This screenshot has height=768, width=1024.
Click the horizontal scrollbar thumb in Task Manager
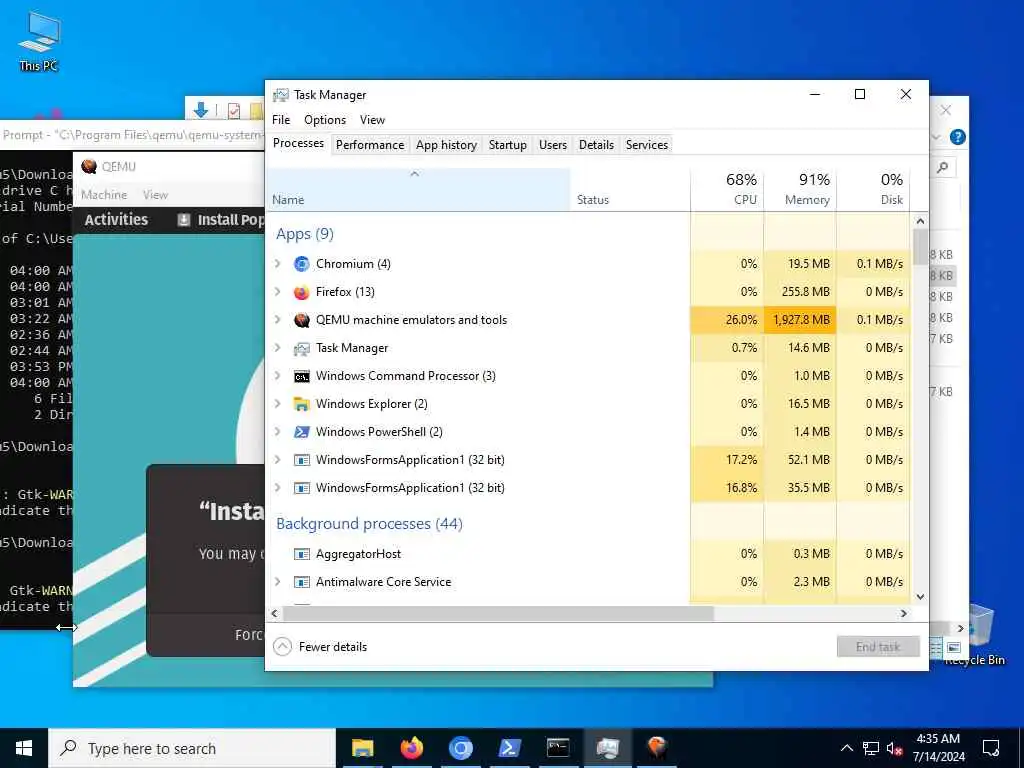coord(498,613)
